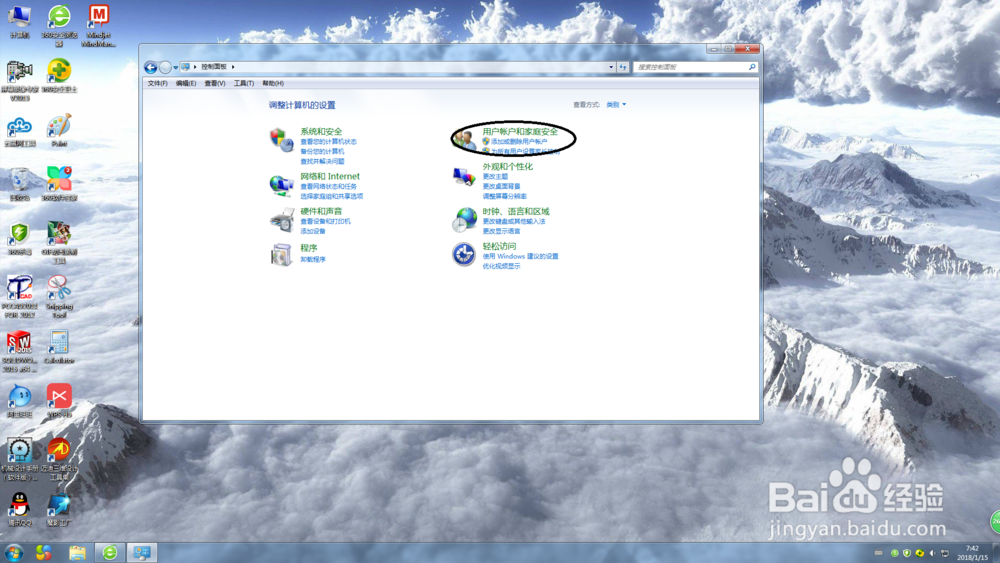1000x563 pixels.
Task: Click Control Panel taskbar button
Action: [x=142, y=552]
